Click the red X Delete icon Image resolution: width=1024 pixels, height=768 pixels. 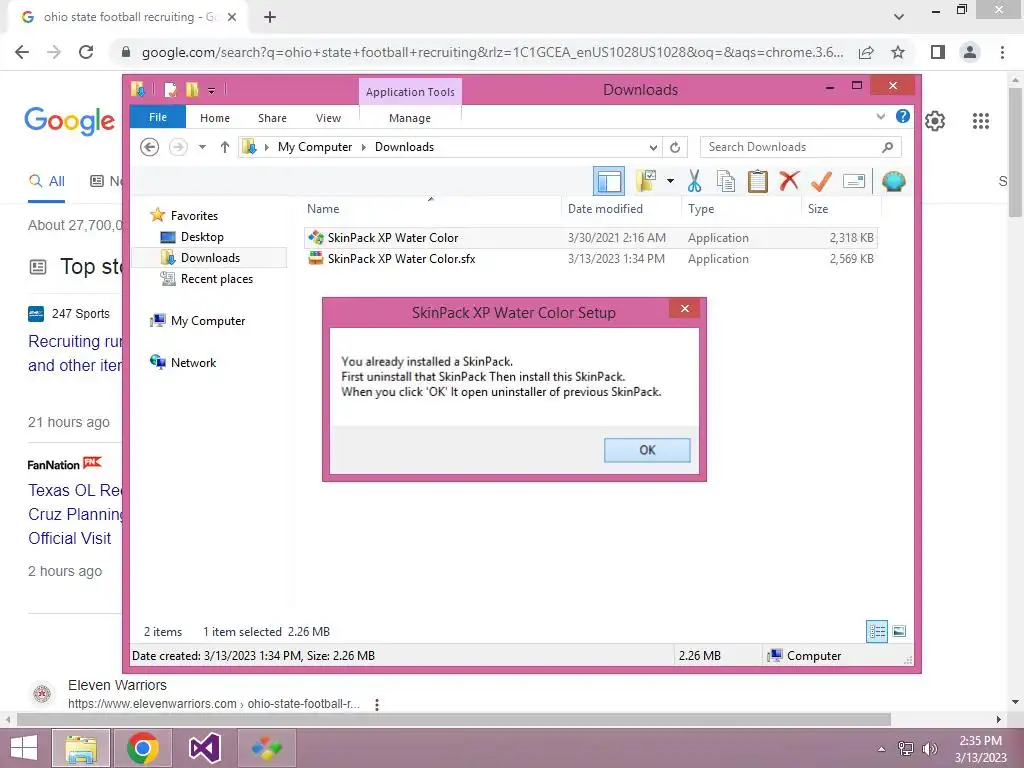click(x=789, y=180)
